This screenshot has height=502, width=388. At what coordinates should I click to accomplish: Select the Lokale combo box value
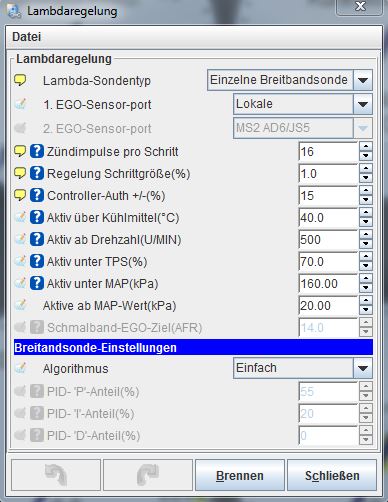click(x=303, y=104)
